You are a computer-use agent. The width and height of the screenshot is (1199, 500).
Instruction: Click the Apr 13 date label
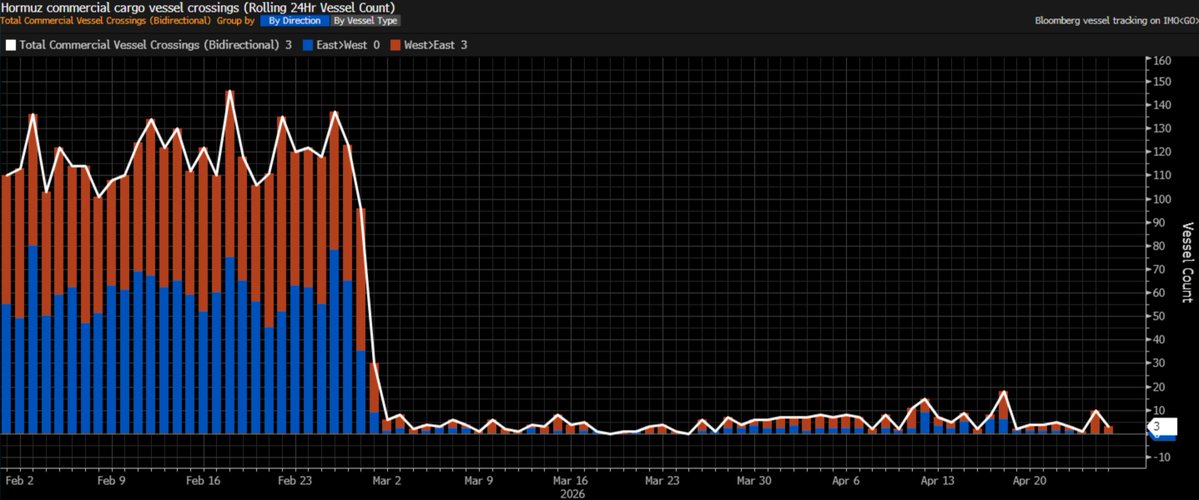coord(938,482)
